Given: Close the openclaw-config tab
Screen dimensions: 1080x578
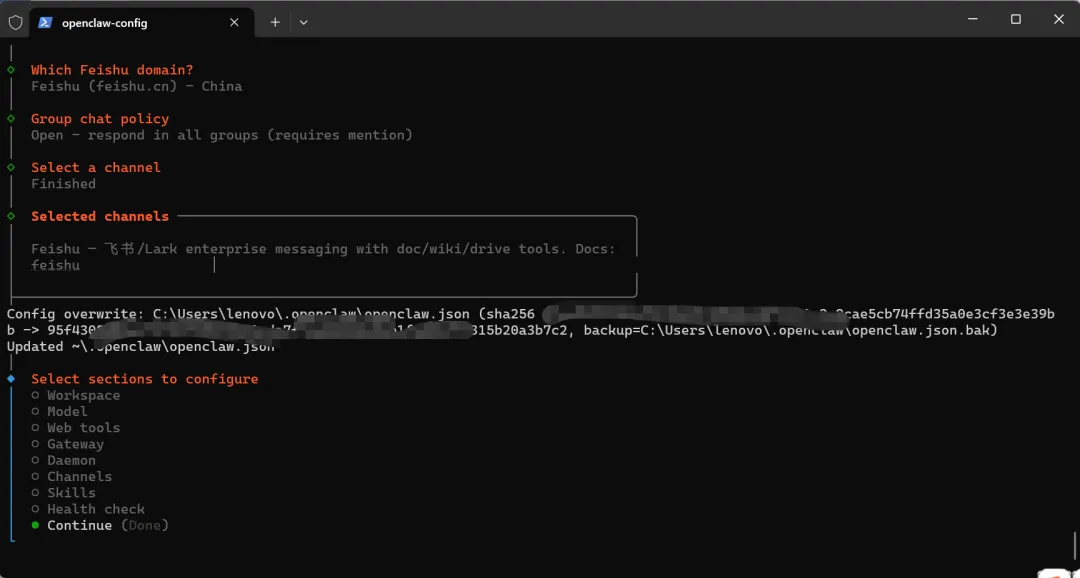Looking at the screenshot, I should pos(234,22).
